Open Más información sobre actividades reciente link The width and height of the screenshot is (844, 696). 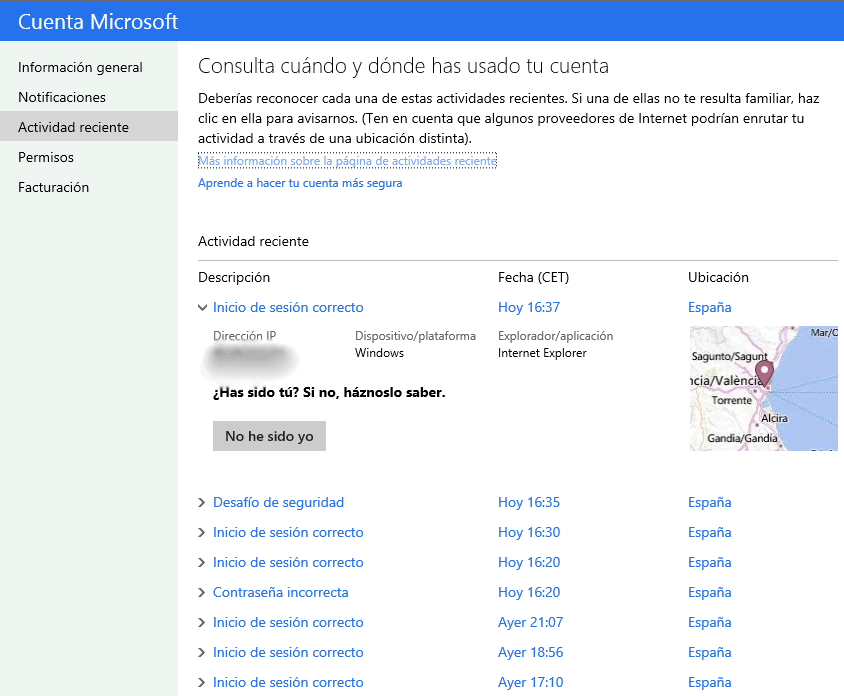[347, 161]
